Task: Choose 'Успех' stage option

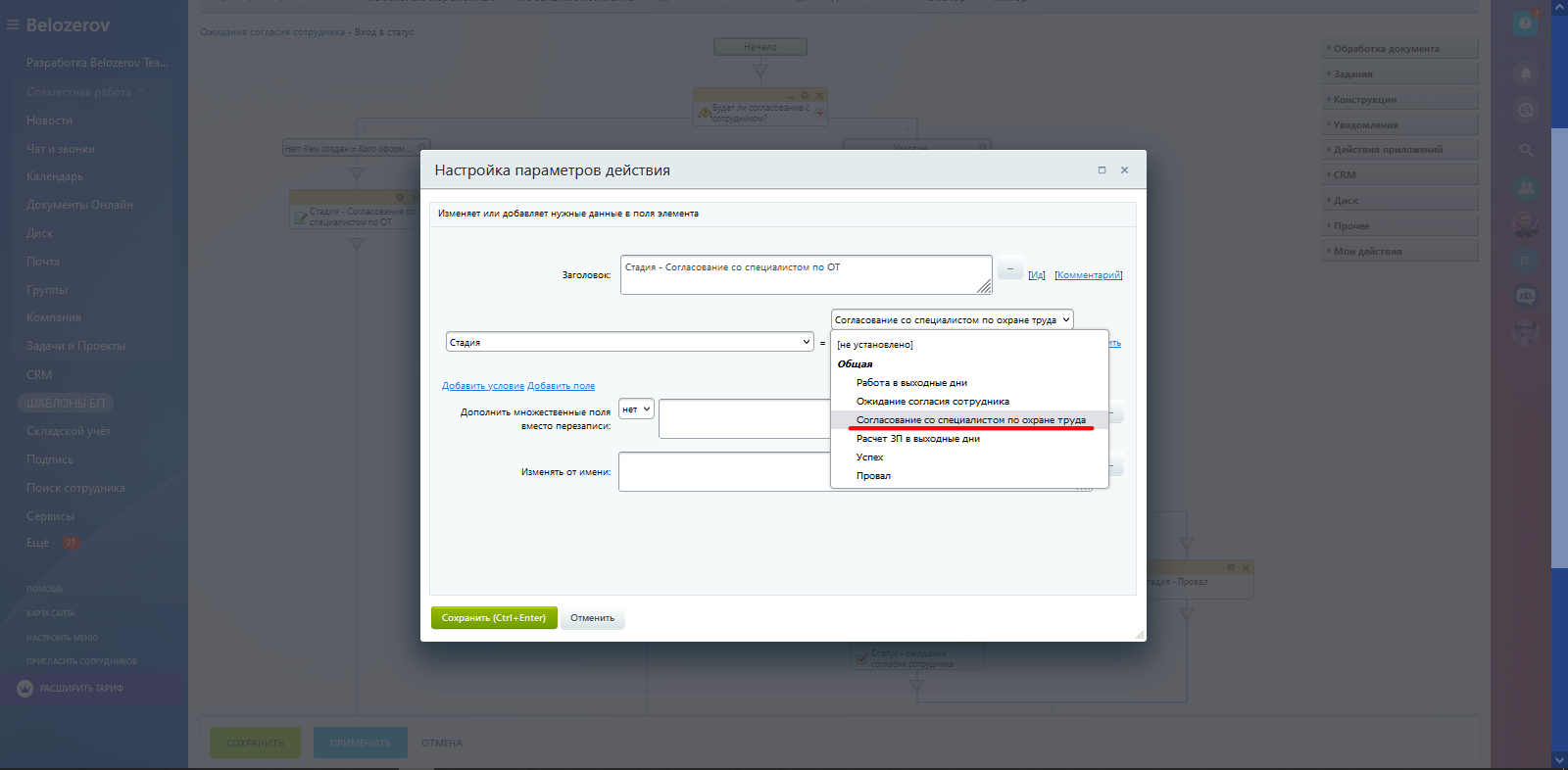Action: tap(969, 457)
